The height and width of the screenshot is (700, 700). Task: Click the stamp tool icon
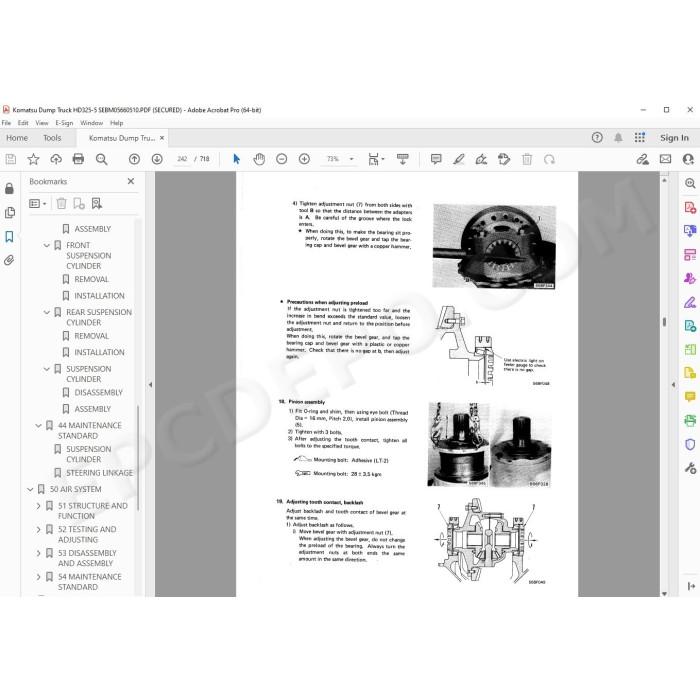[x=504, y=159]
